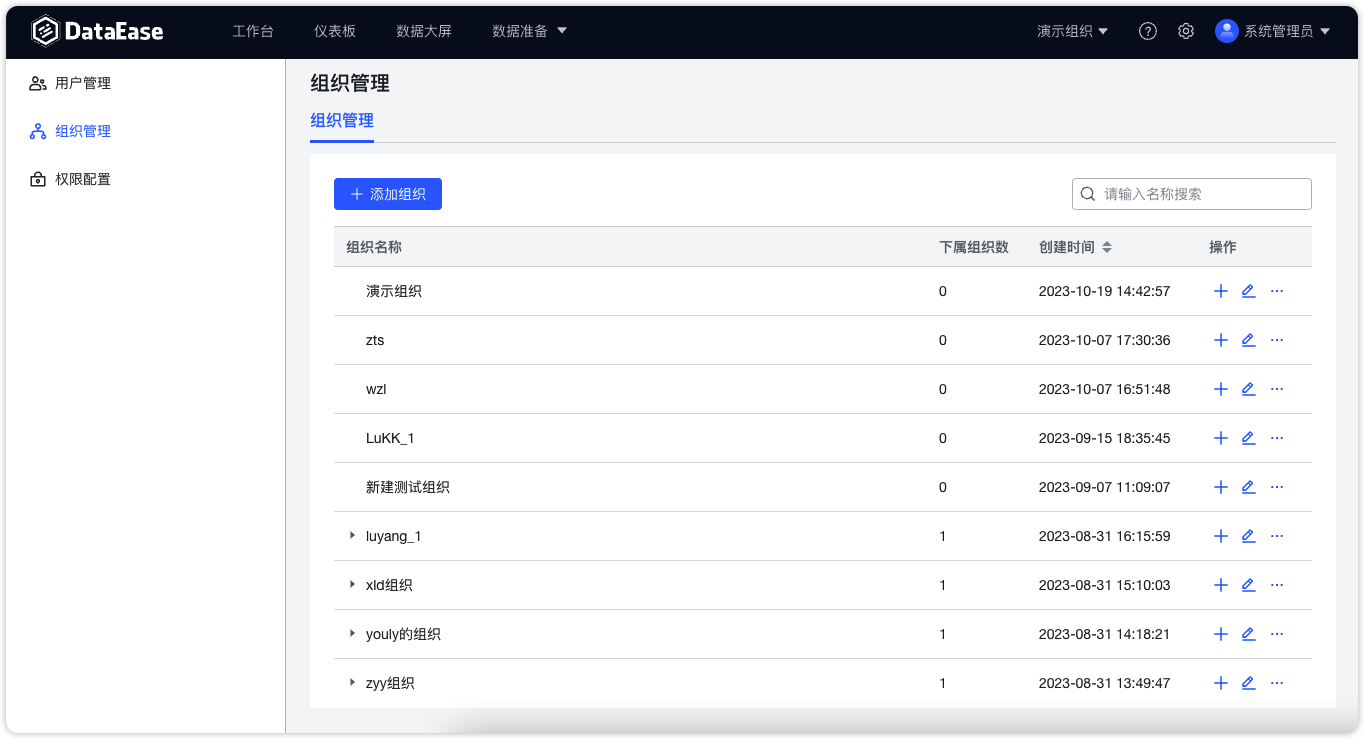
Task: Select the 演示组织 name cell
Action: click(394, 291)
